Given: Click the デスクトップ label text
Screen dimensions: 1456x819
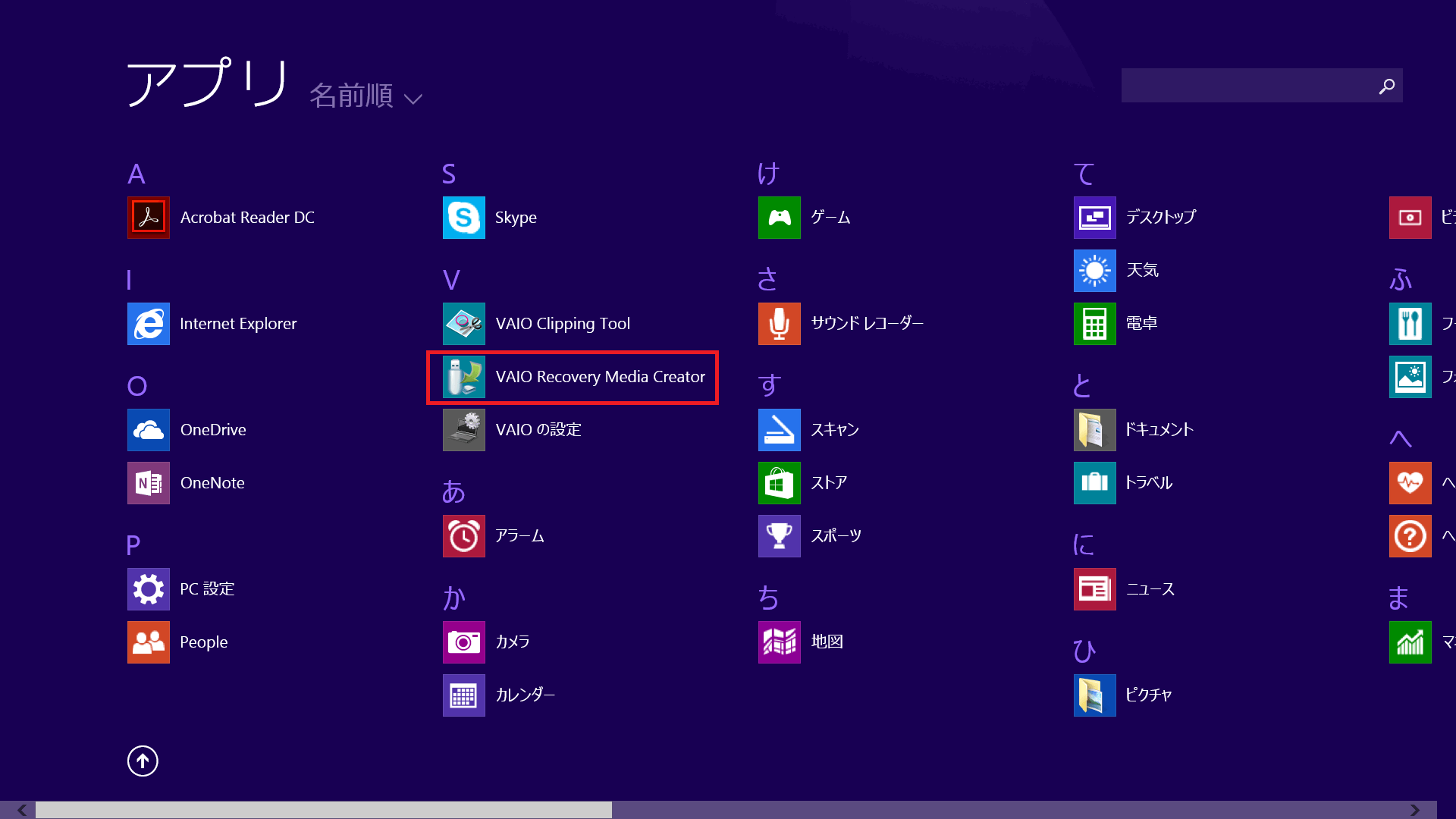Looking at the screenshot, I should coord(1161,217).
